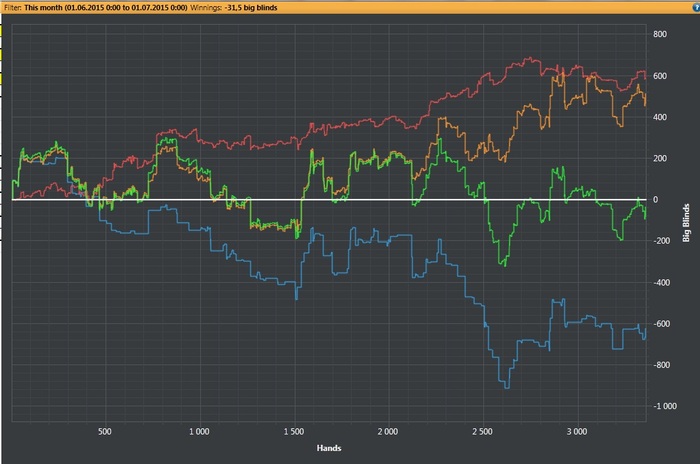The width and height of the screenshot is (700, 464).
Task: Click the "This month (01.06.2015 0:00 to 01.07.2015 0:00)" filter text
Action: pyautogui.click(x=106, y=8)
